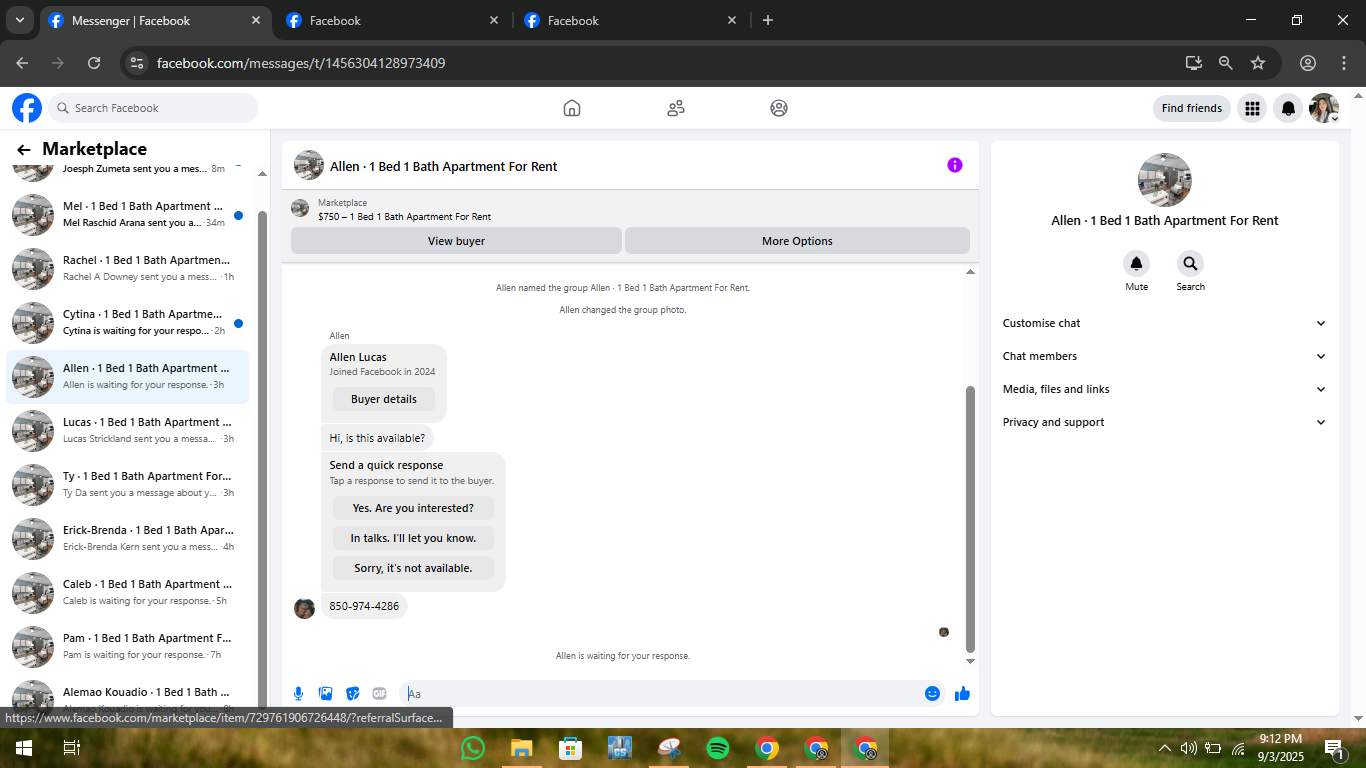Open the Lucas conversation in the list
The image size is (1366, 768).
coord(128,430)
